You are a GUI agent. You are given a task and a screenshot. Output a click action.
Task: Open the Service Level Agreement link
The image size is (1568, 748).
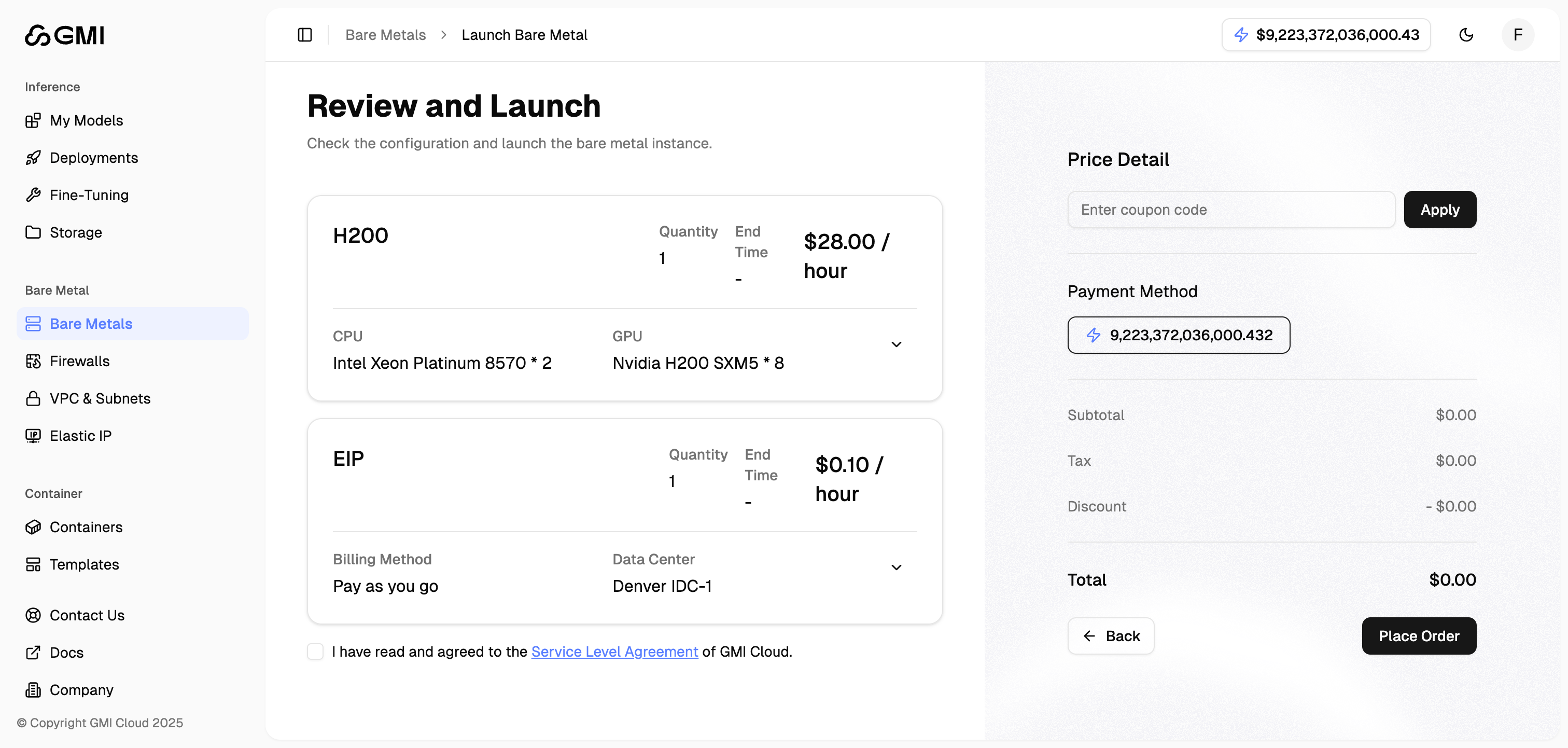(x=614, y=651)
